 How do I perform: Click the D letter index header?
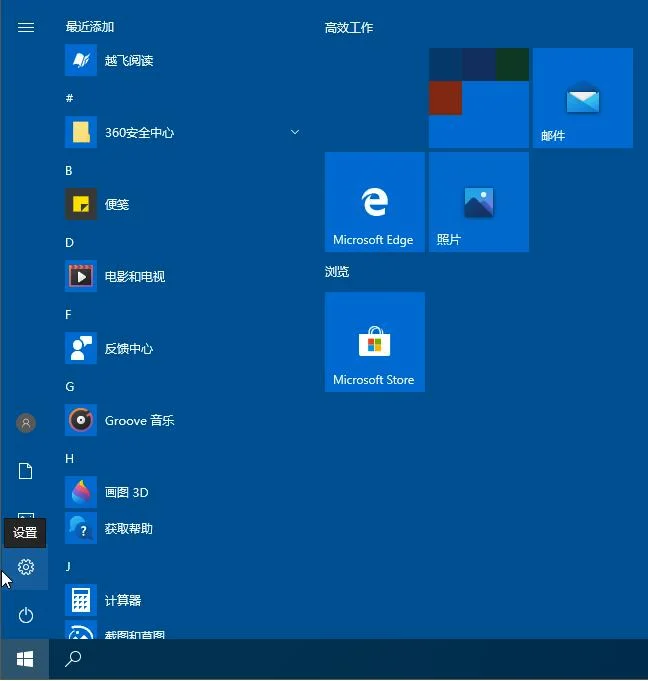(x=69, y=243)
